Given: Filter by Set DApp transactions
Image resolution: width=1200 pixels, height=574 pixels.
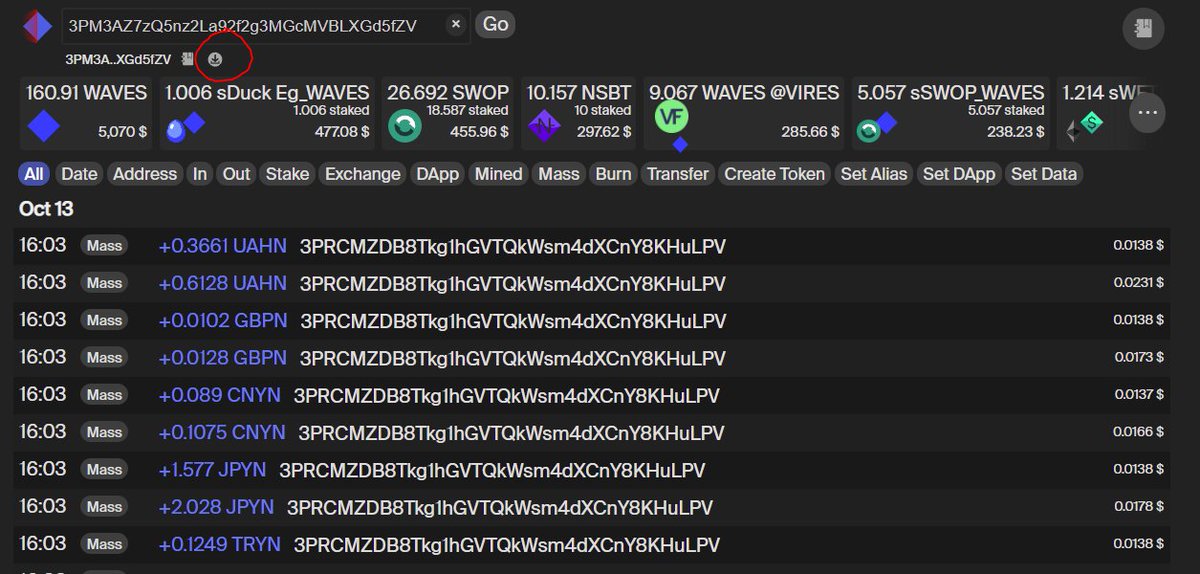Looking at the screenshot, I should [x=959, y=174].
